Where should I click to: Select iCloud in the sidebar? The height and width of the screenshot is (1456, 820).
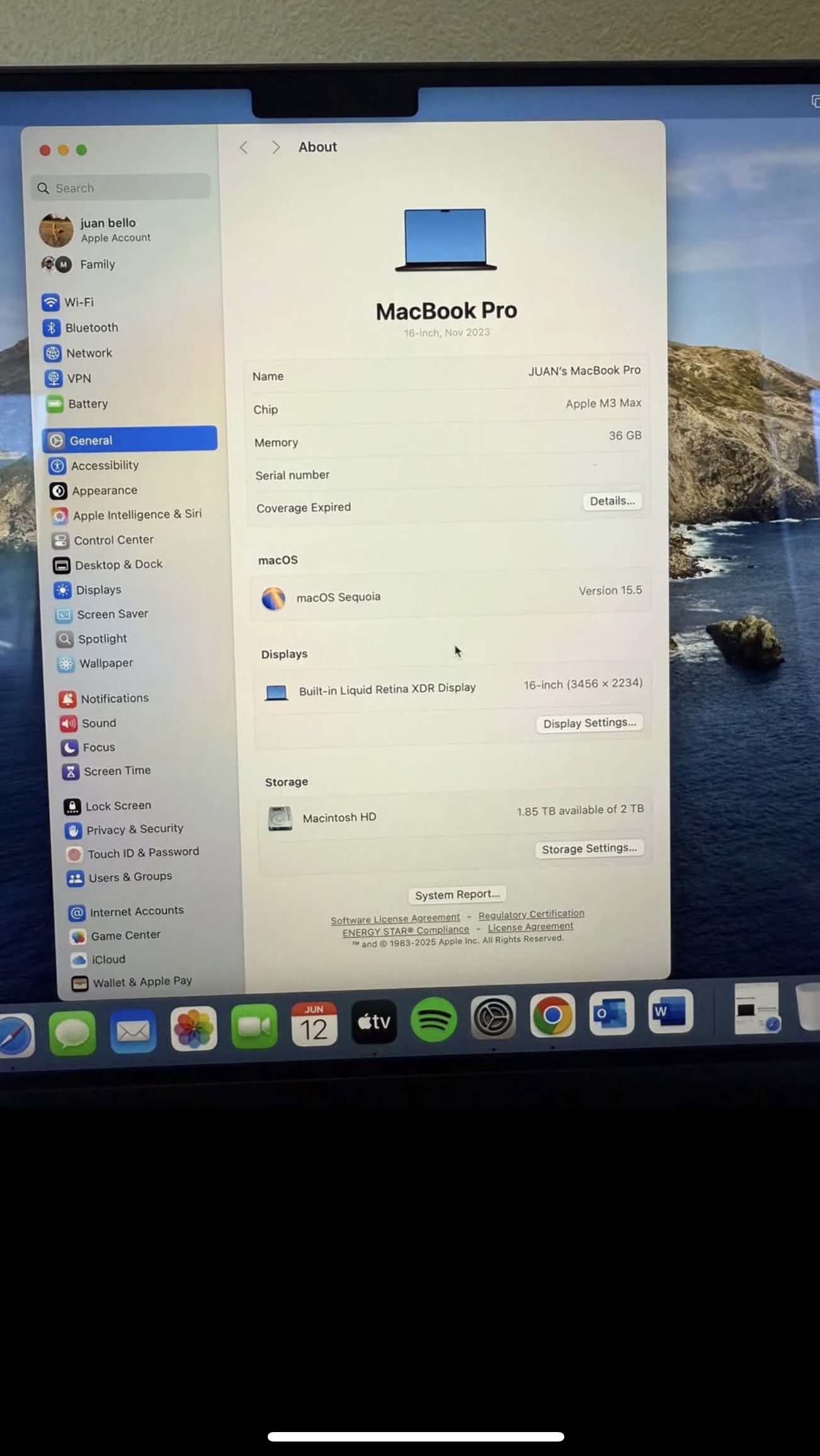coord(99,960)
